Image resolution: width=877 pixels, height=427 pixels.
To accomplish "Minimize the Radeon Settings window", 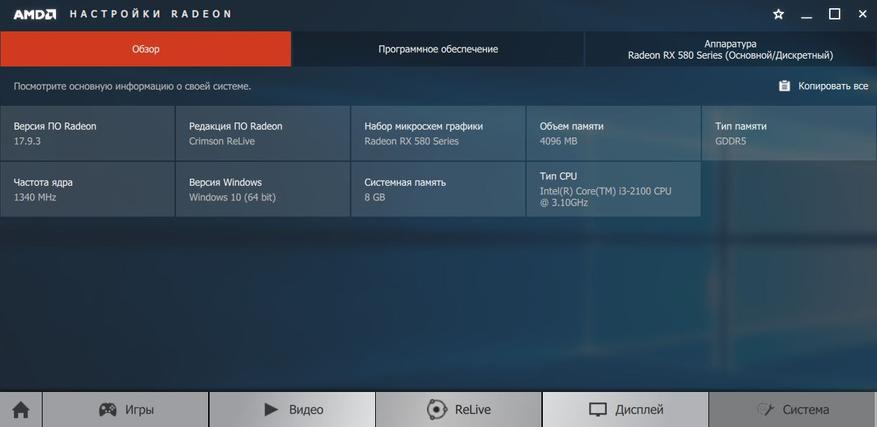I will pos(807,14).
